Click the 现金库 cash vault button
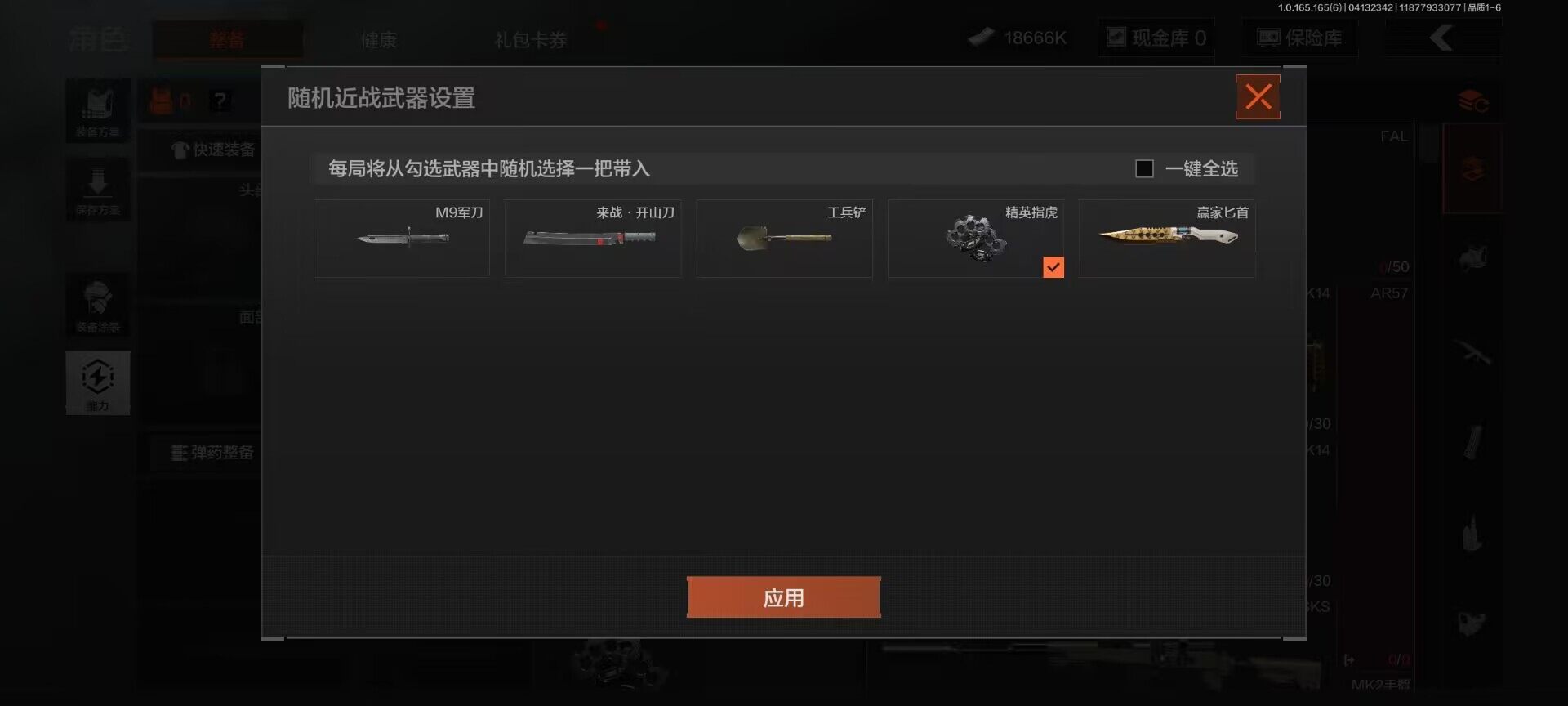The height and width of the screenshot is (706, 1568). 1156,38
